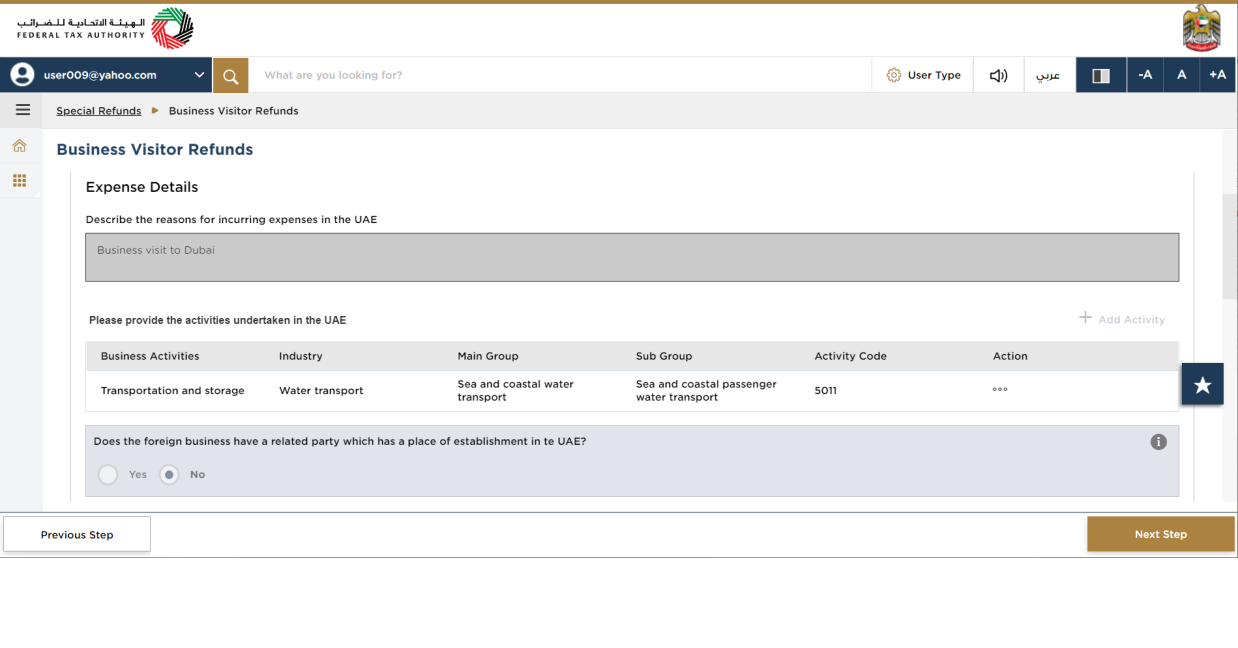Click the Business Activities column header
Viewport: 1238px width, 648px height.
150,356
